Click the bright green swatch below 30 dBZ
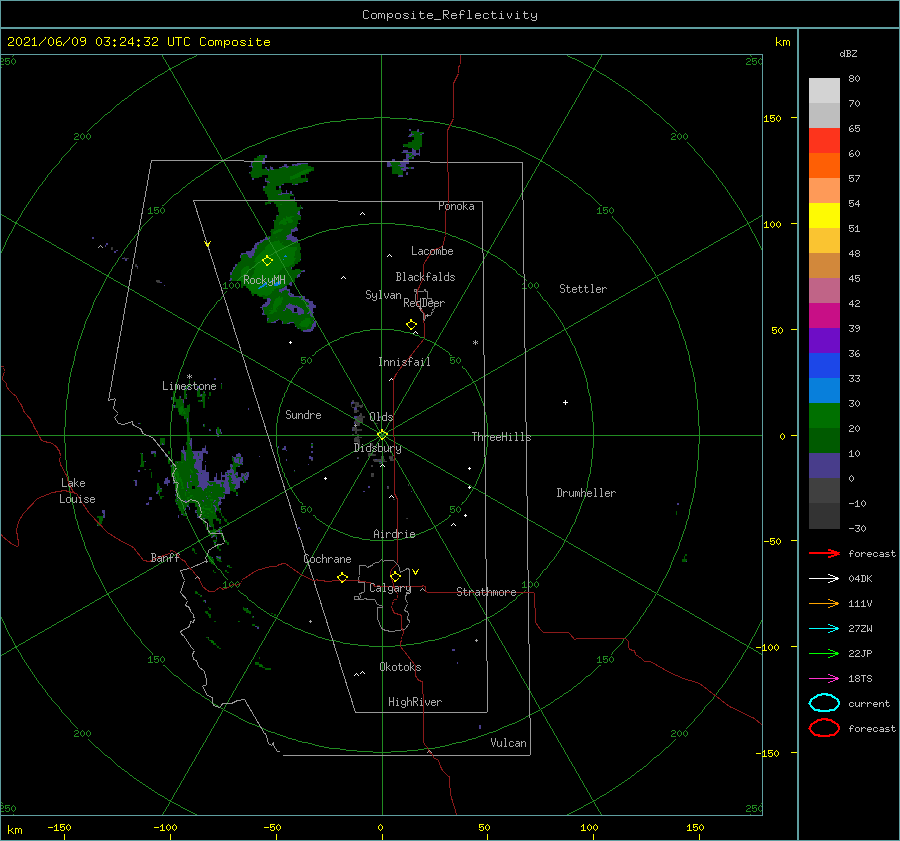The height and width of the screenshot is (841, 900). pos(824,415)
